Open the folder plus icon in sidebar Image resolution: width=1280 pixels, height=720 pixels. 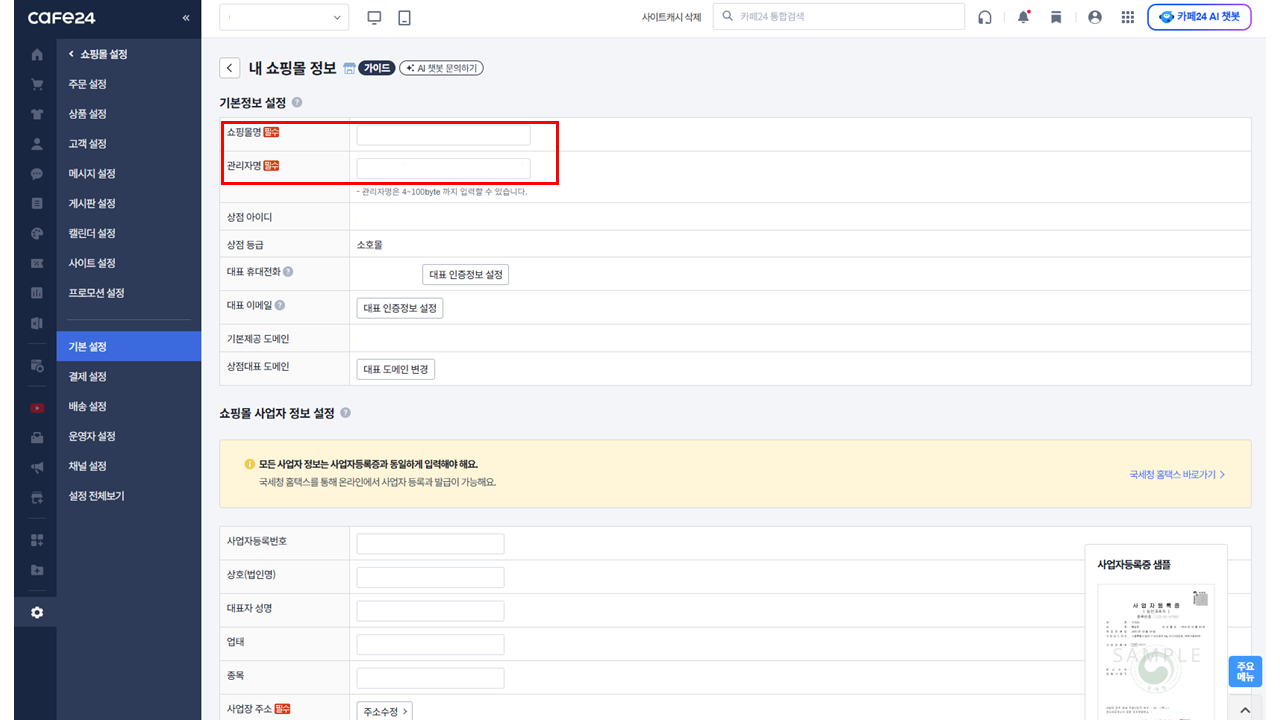[37, 570]
